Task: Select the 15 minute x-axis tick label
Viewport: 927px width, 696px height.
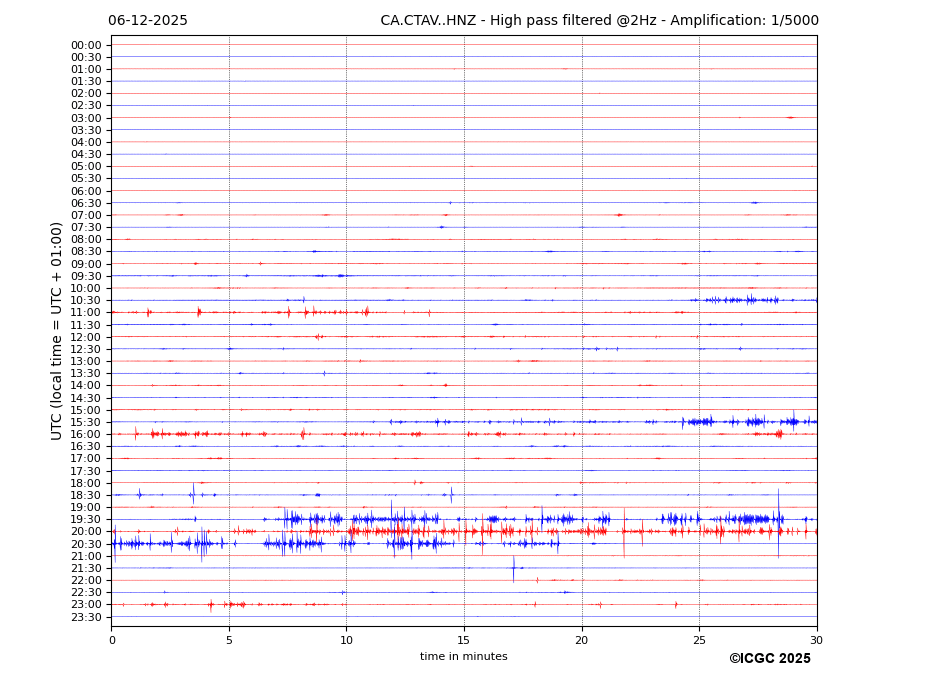Action: pos(464,640)
